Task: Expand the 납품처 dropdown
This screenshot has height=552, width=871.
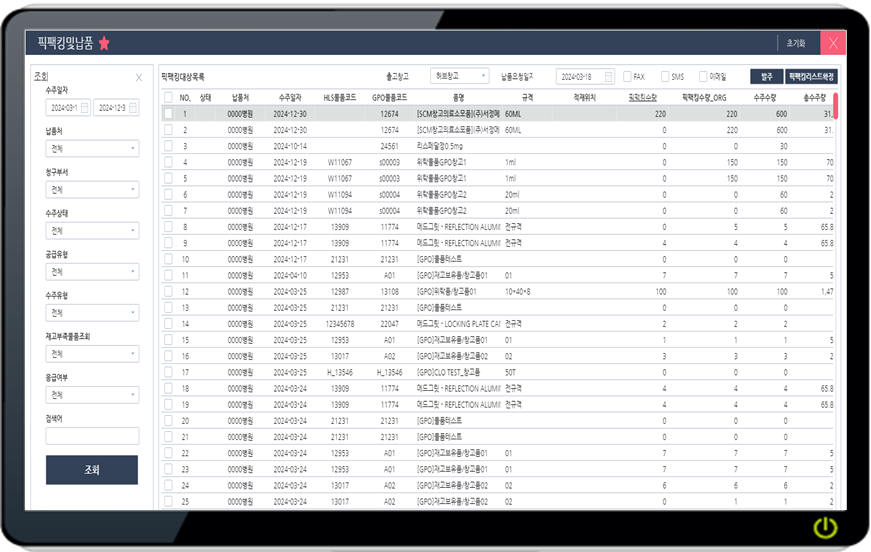Action: [x=92, y=149]
